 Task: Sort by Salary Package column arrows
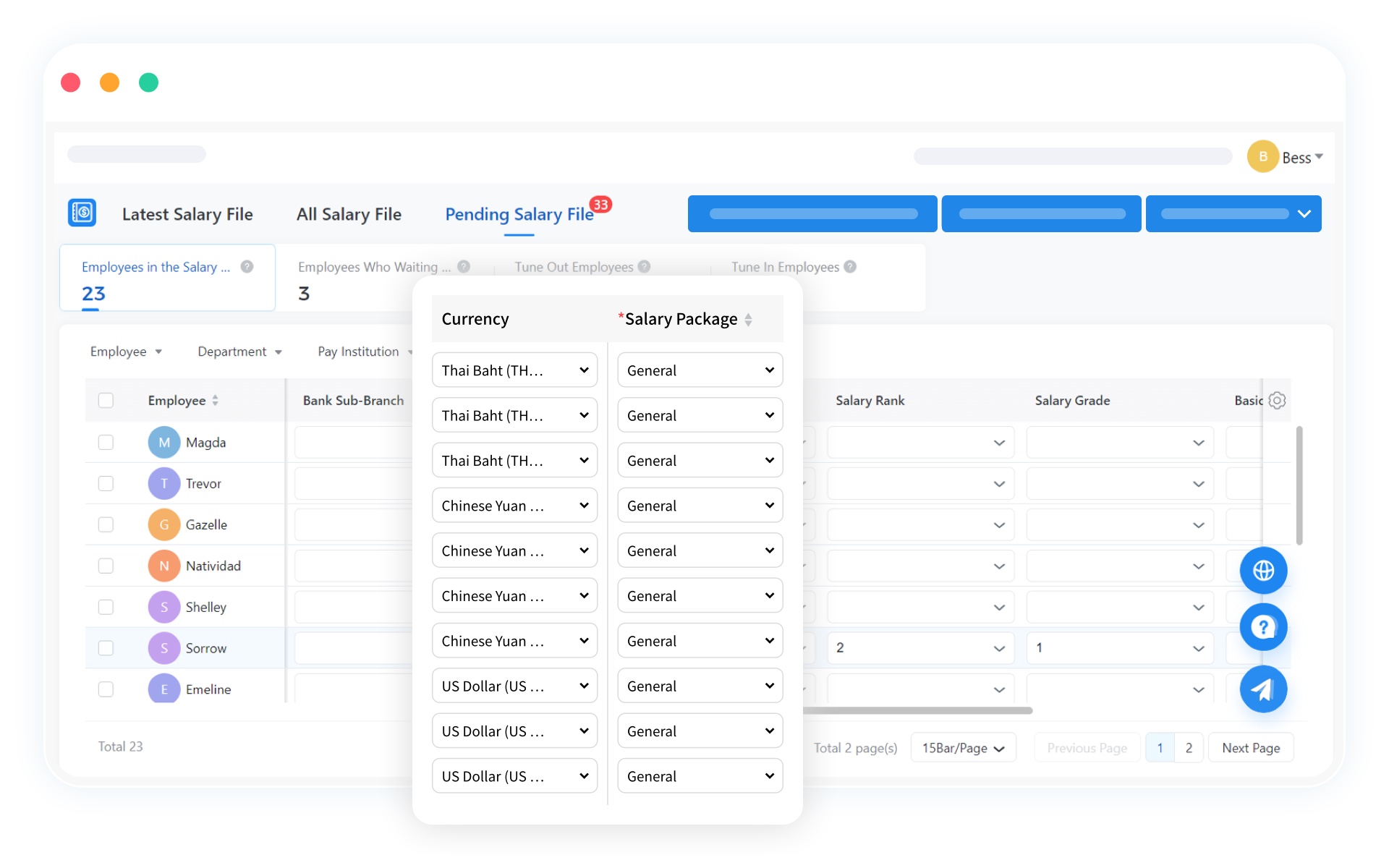(x=748, y=319)
